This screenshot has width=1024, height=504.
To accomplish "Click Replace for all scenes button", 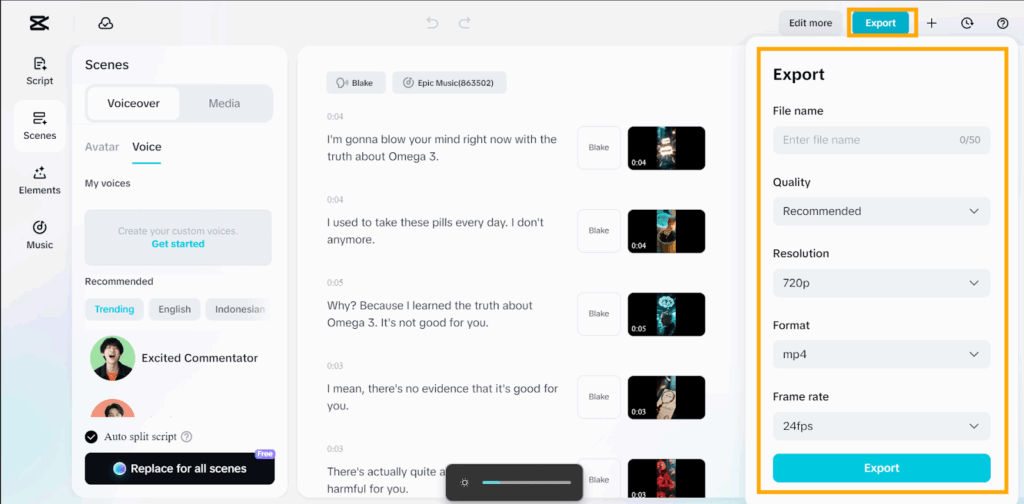I will tap(180, 468).
